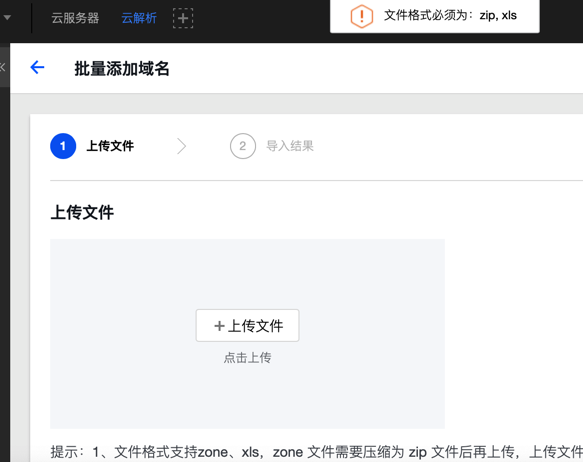583x462 pixels.
Task: Click the 上传文件 section heading
Action: click(82, 213)
